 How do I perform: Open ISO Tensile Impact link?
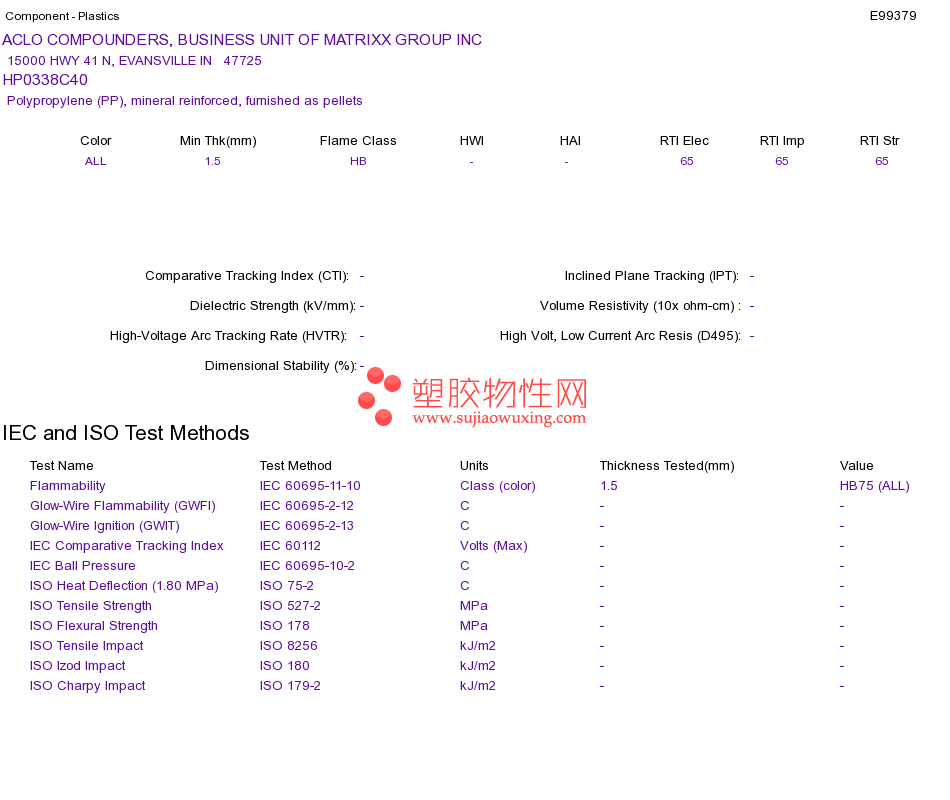coord(87,646)
